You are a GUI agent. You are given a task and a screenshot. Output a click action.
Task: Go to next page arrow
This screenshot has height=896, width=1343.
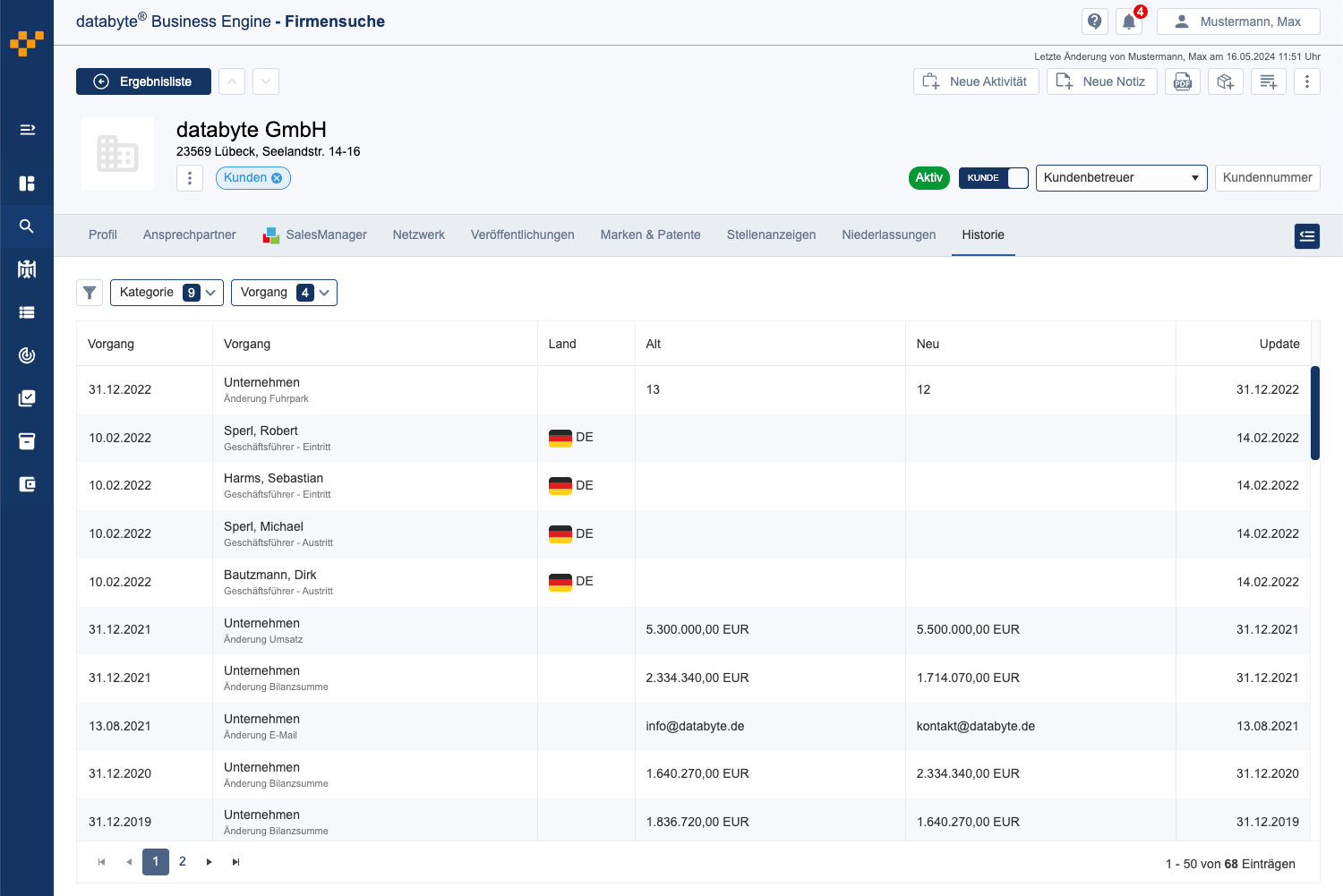[210, 862]
